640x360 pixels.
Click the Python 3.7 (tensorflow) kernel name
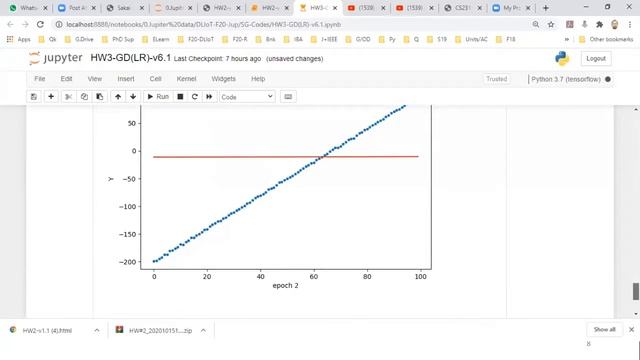[566, 79]
